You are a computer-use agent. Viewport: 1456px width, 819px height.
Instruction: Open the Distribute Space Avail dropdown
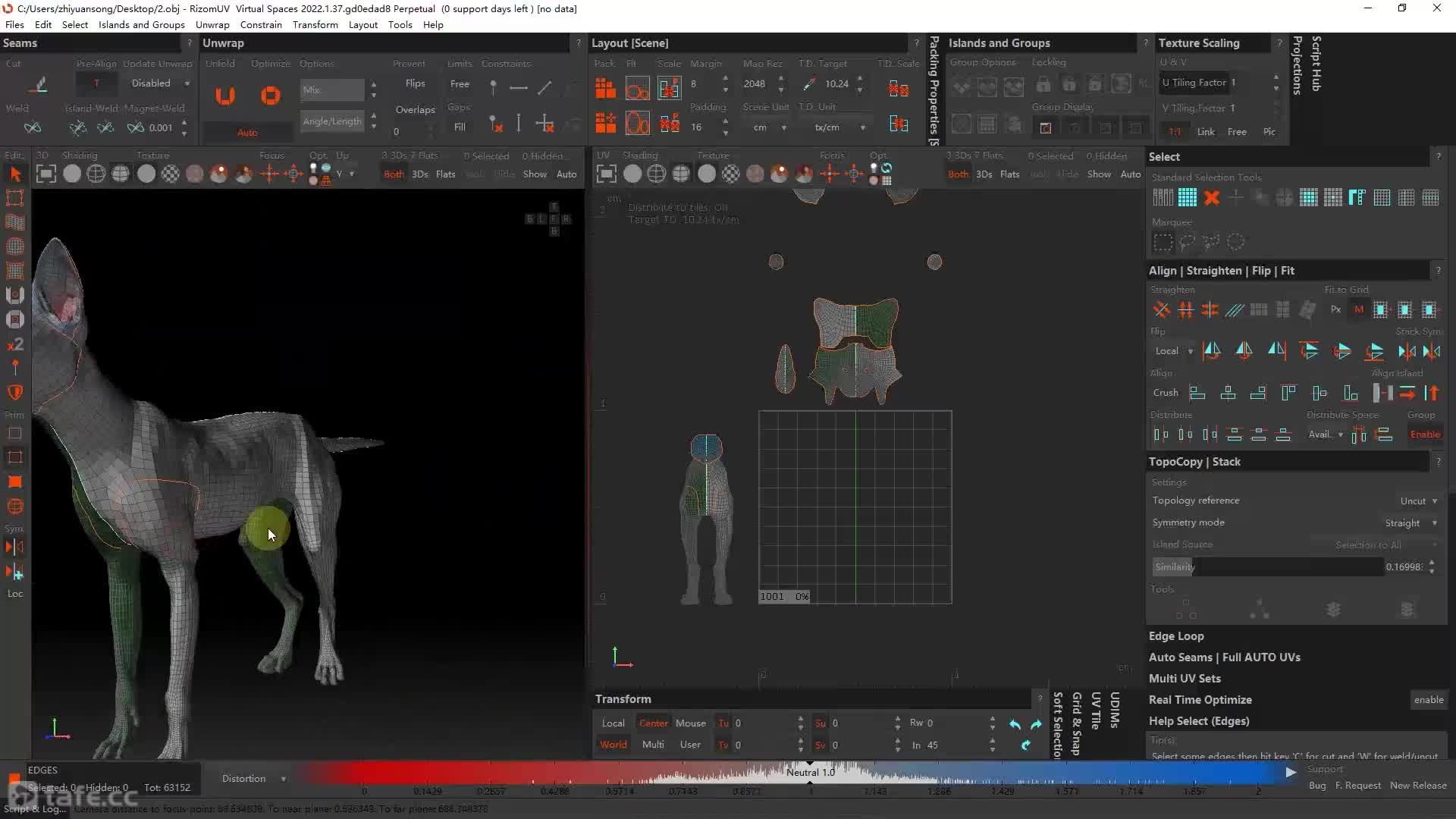(x=1326, y=435)
